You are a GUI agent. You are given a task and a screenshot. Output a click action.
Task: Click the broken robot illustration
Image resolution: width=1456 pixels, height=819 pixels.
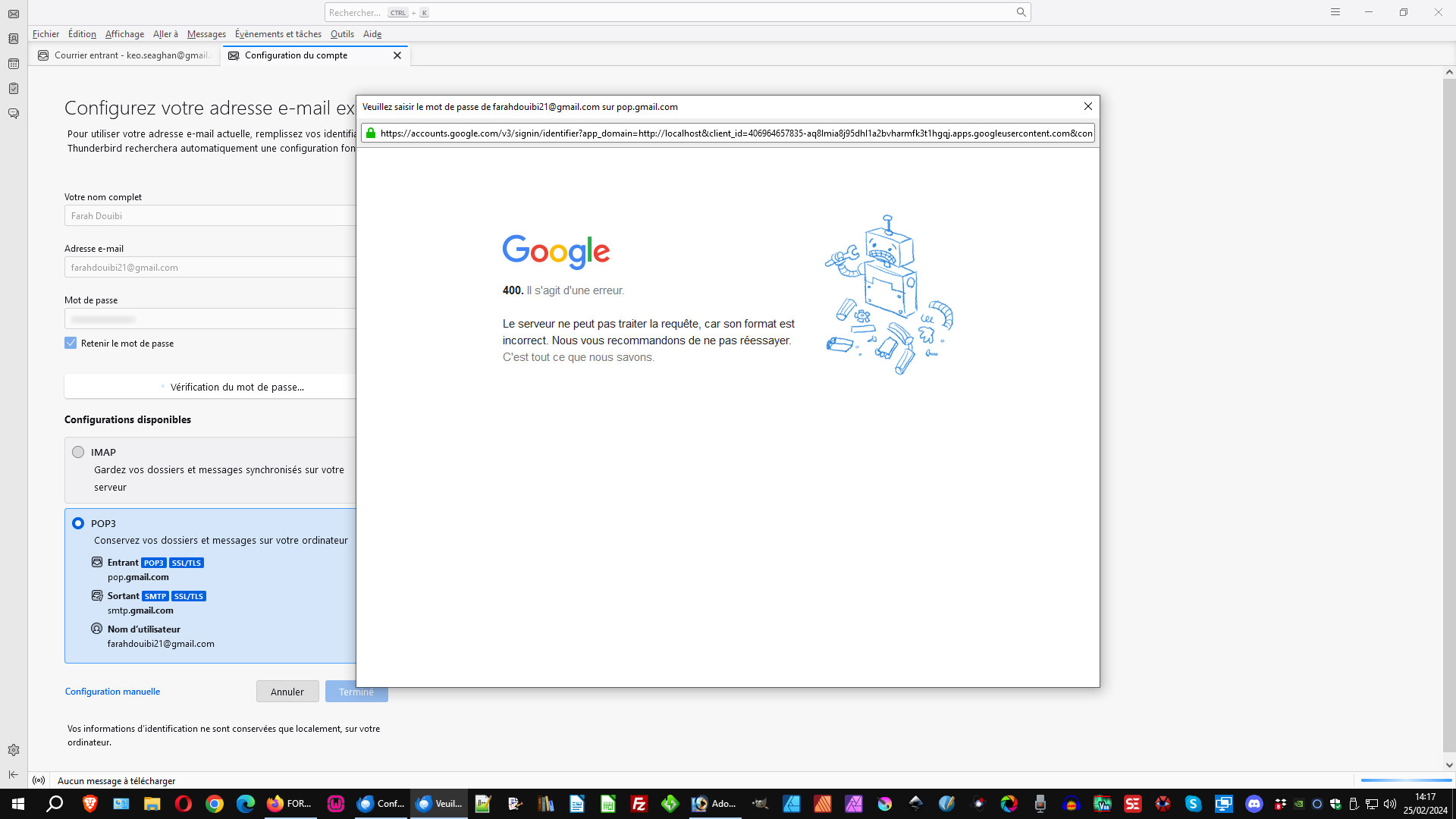pos(889,294)
